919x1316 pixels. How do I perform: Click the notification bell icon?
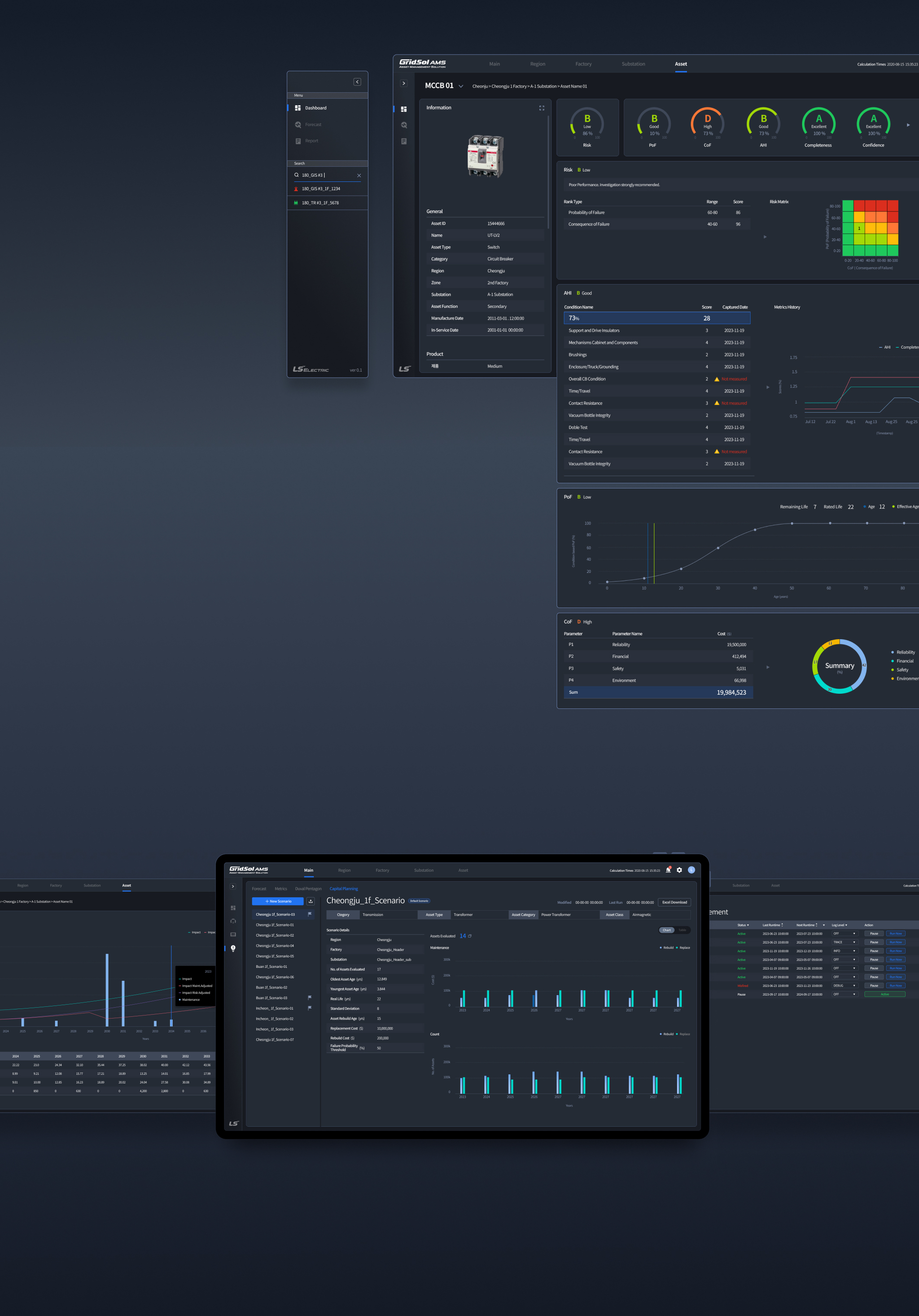pyautogui.click(x=668, y=870)
